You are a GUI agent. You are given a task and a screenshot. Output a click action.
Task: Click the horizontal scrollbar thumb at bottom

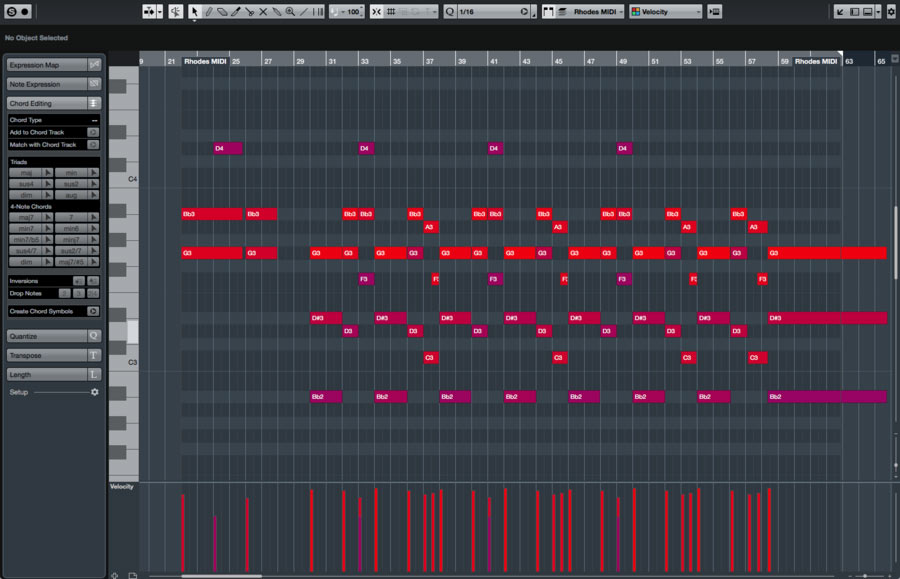click(222, 576)
